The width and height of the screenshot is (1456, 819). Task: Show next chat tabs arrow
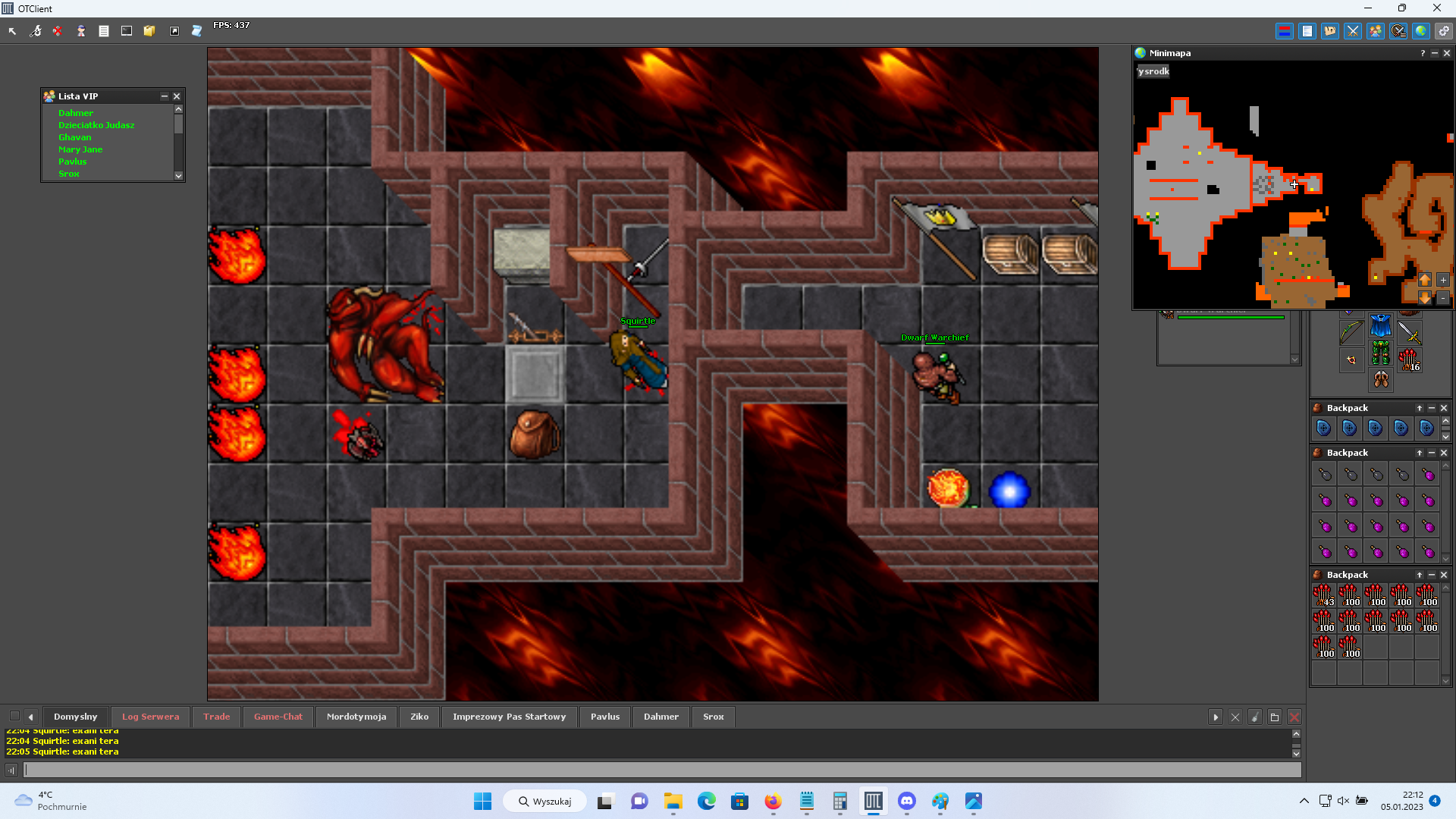[x=1216, y=717]
